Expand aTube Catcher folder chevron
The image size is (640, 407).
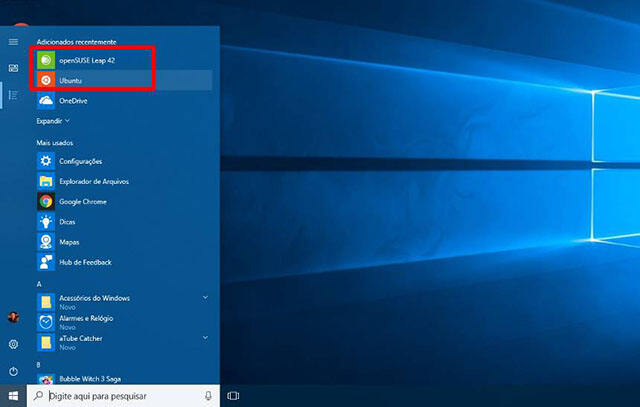[205, 338]
